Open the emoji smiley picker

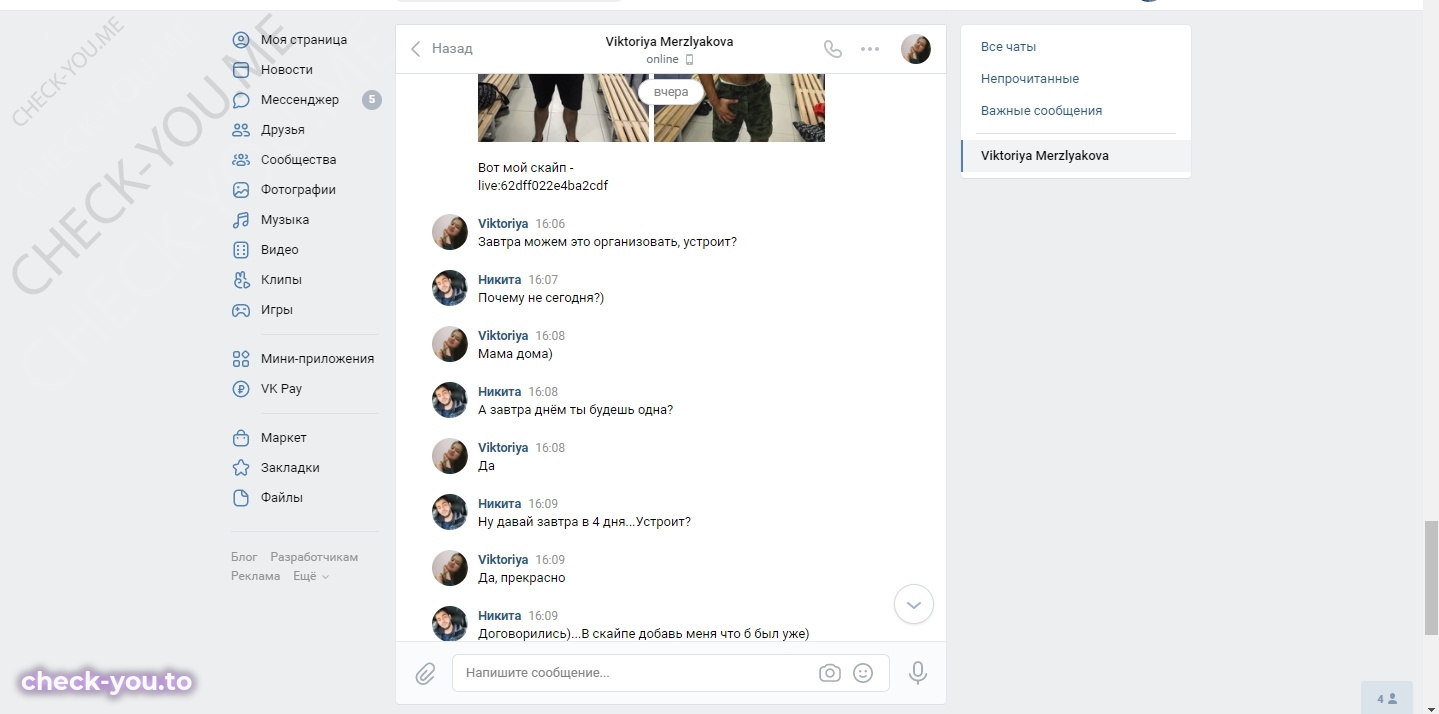click(863, 673)
